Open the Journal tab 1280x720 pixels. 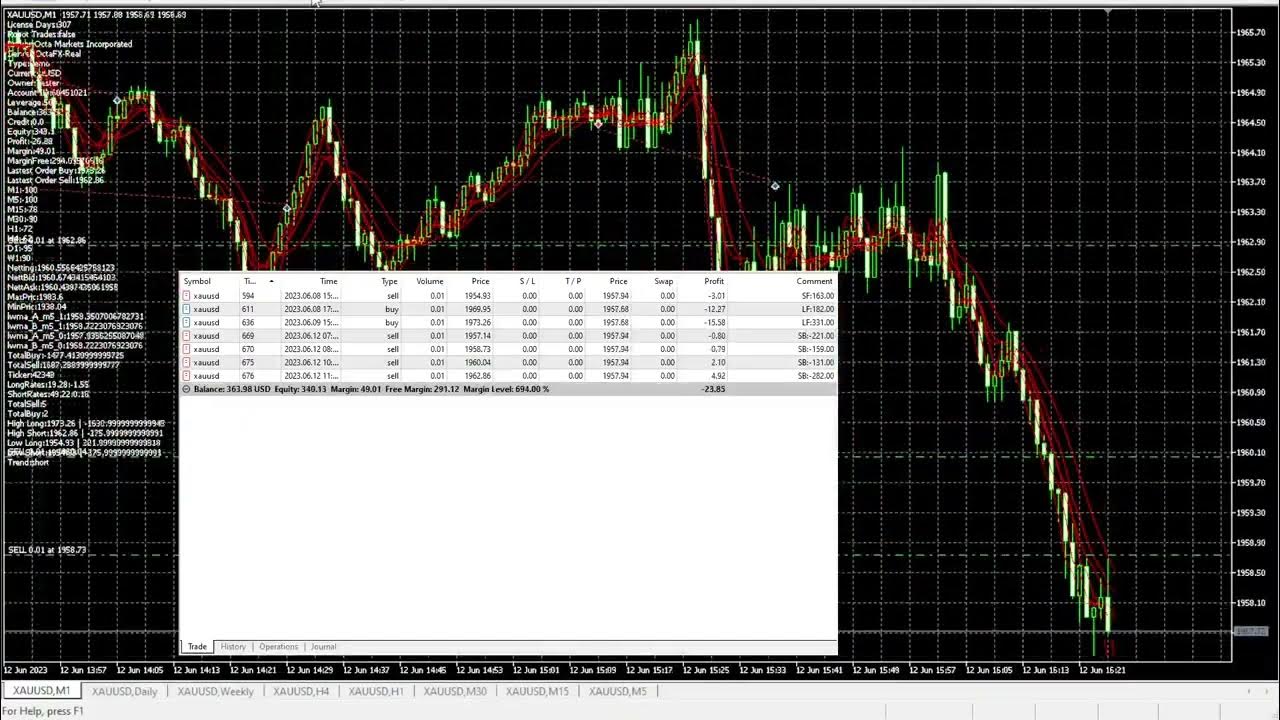tap(324, 647)
